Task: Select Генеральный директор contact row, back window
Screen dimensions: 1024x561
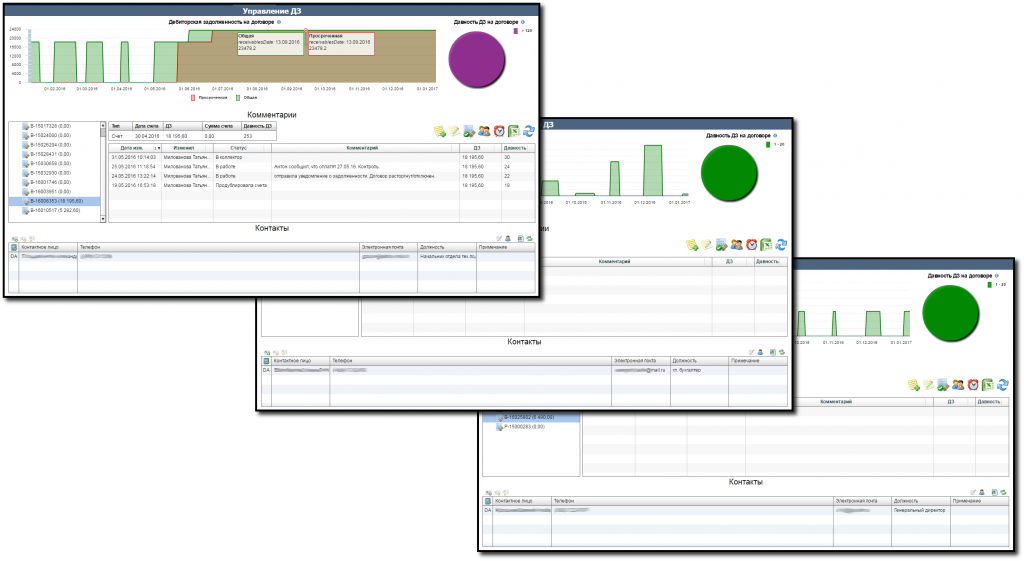Action: [746, 510]
